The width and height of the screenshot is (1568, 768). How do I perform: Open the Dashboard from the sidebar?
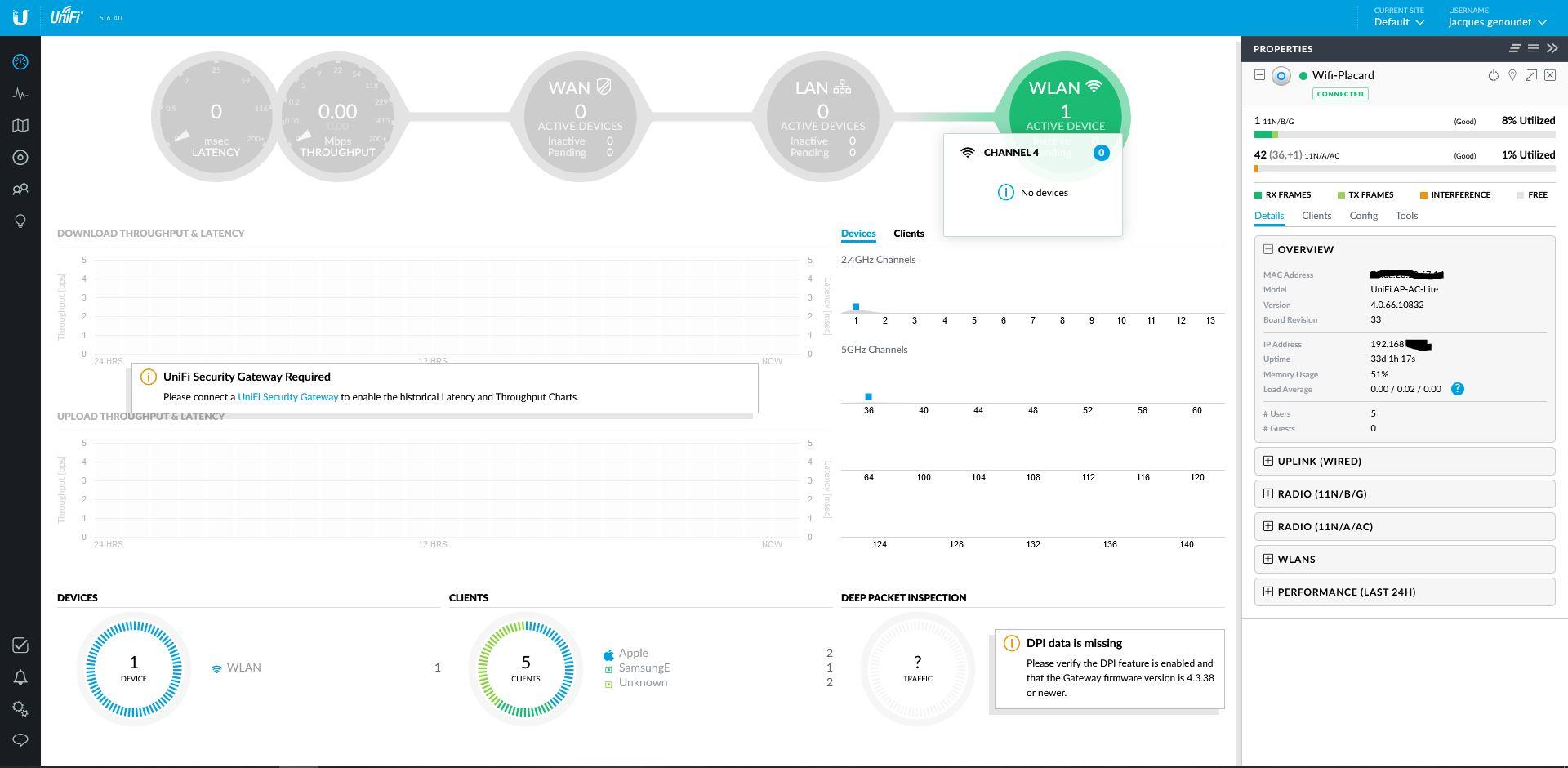tap(20, 62)
